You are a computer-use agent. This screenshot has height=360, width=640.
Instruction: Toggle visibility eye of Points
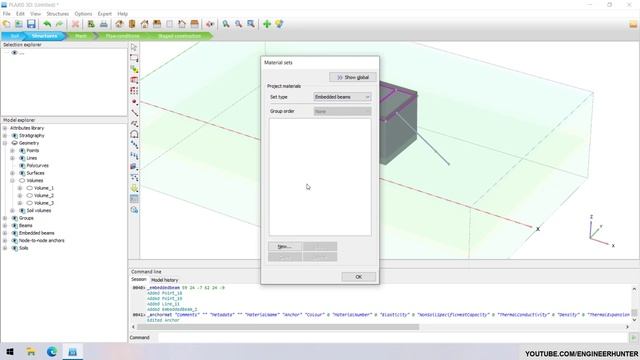[x=22, y=151]
